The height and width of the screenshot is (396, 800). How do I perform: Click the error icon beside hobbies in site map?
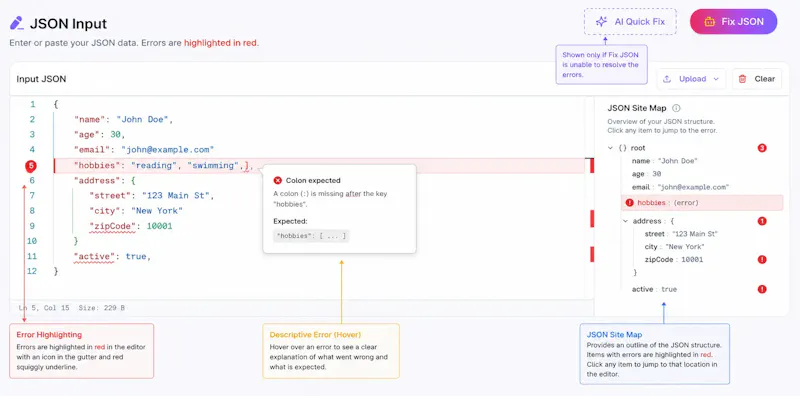[630, 203]
